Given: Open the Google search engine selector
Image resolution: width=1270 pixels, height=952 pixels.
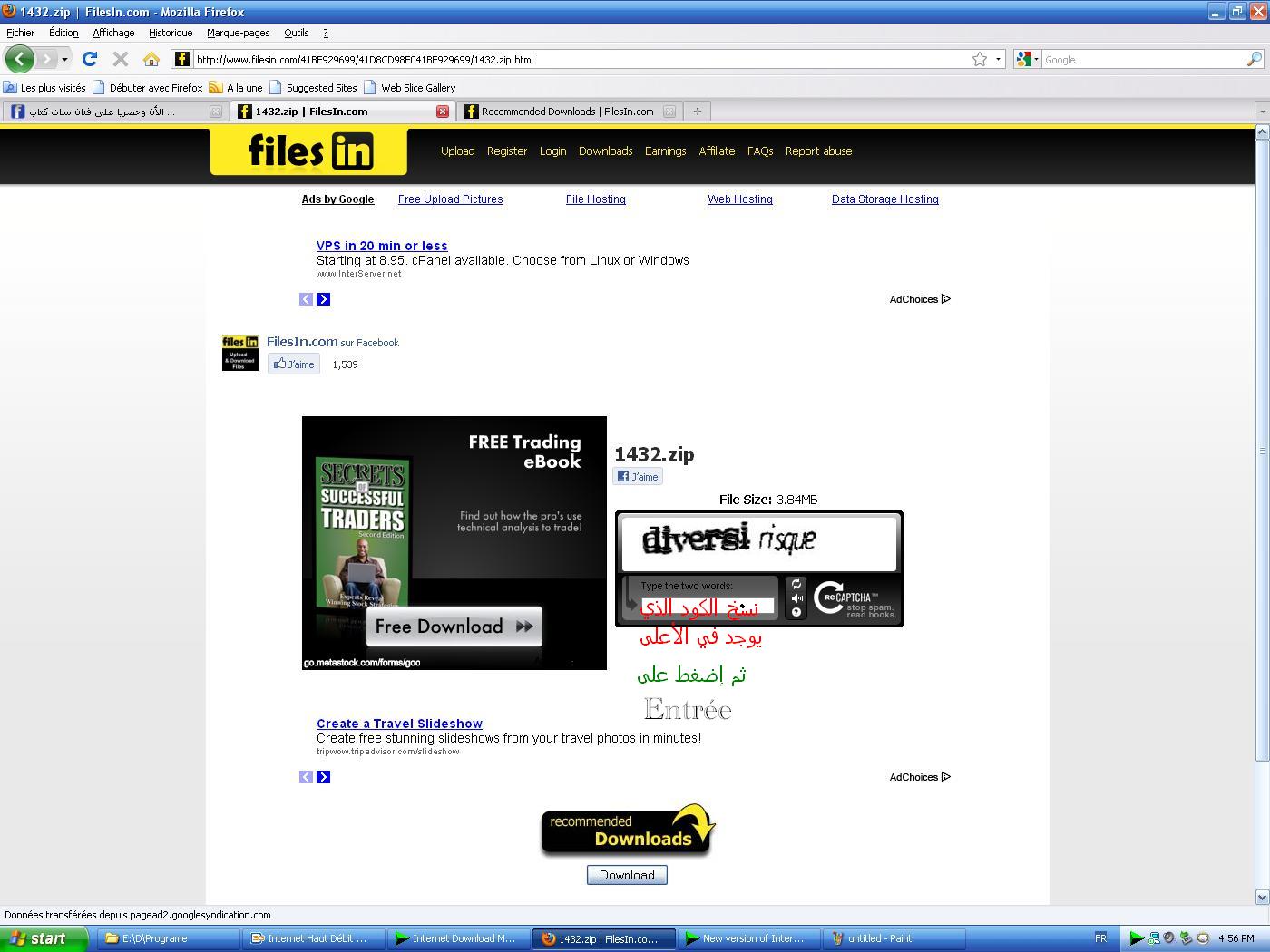Looking at the screenshot, I should (x=1027, y=59).
